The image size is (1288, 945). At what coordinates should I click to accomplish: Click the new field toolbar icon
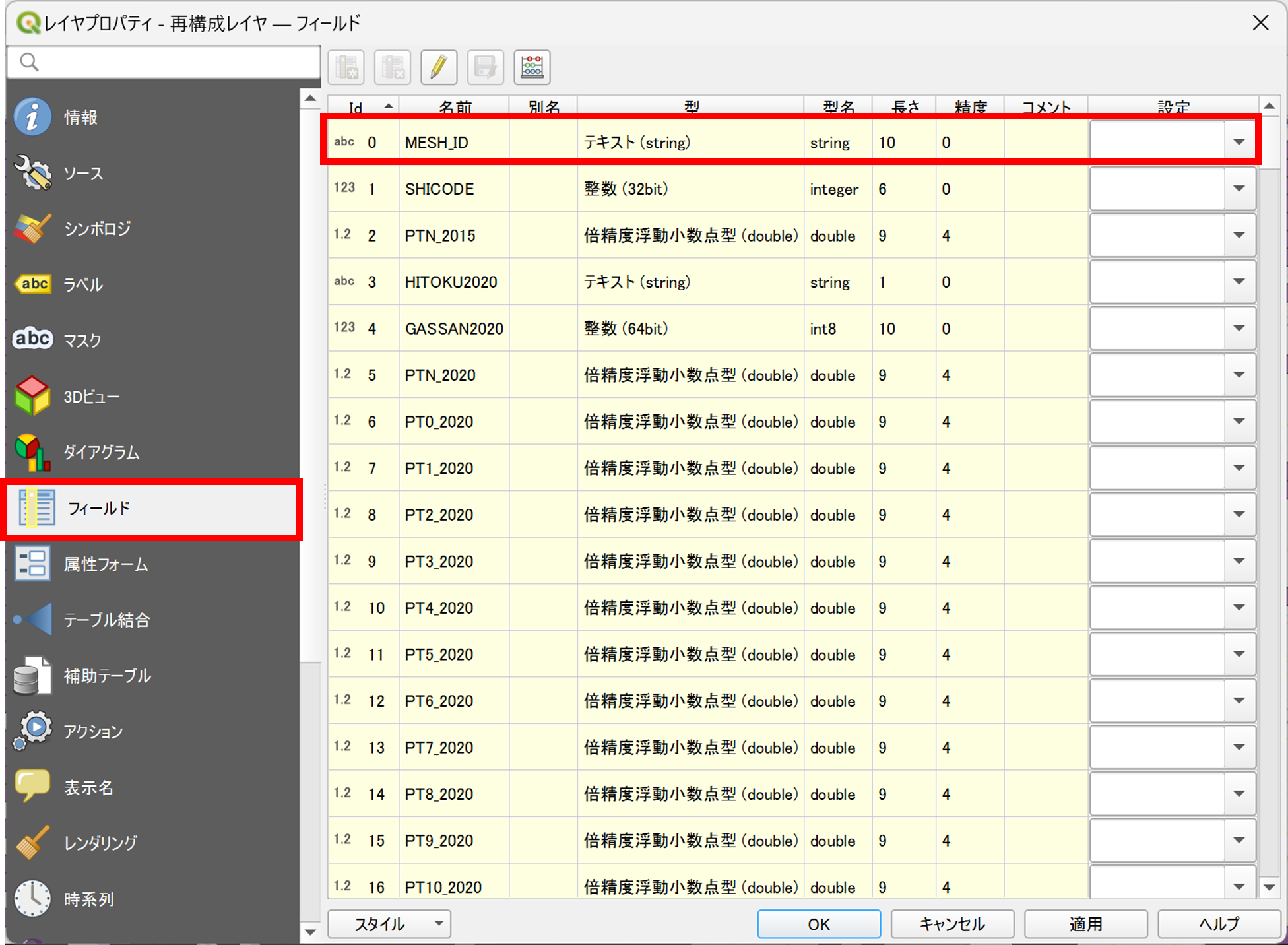pyautogui.click(x=346, y=67)
